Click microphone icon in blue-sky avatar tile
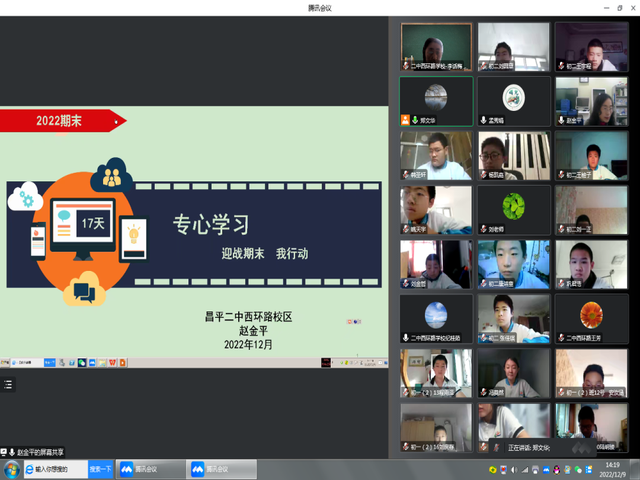Image resolution: width=640 pixels, height=480 pixels. (x=406, y=338)
